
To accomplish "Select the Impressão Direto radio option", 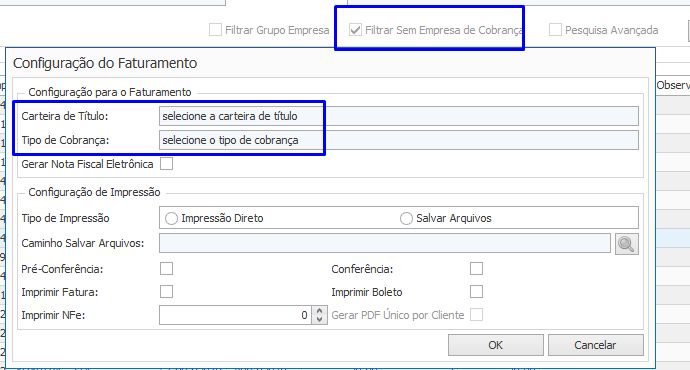I will tap(171, 218).
